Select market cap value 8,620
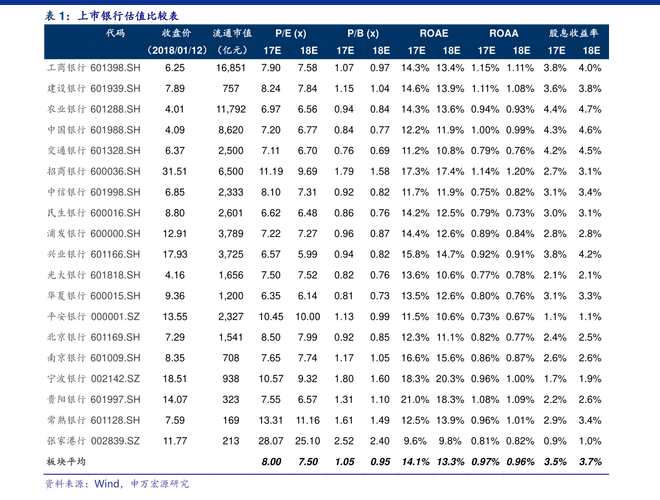This screenshot has height=500, width=660. [231, 130]
